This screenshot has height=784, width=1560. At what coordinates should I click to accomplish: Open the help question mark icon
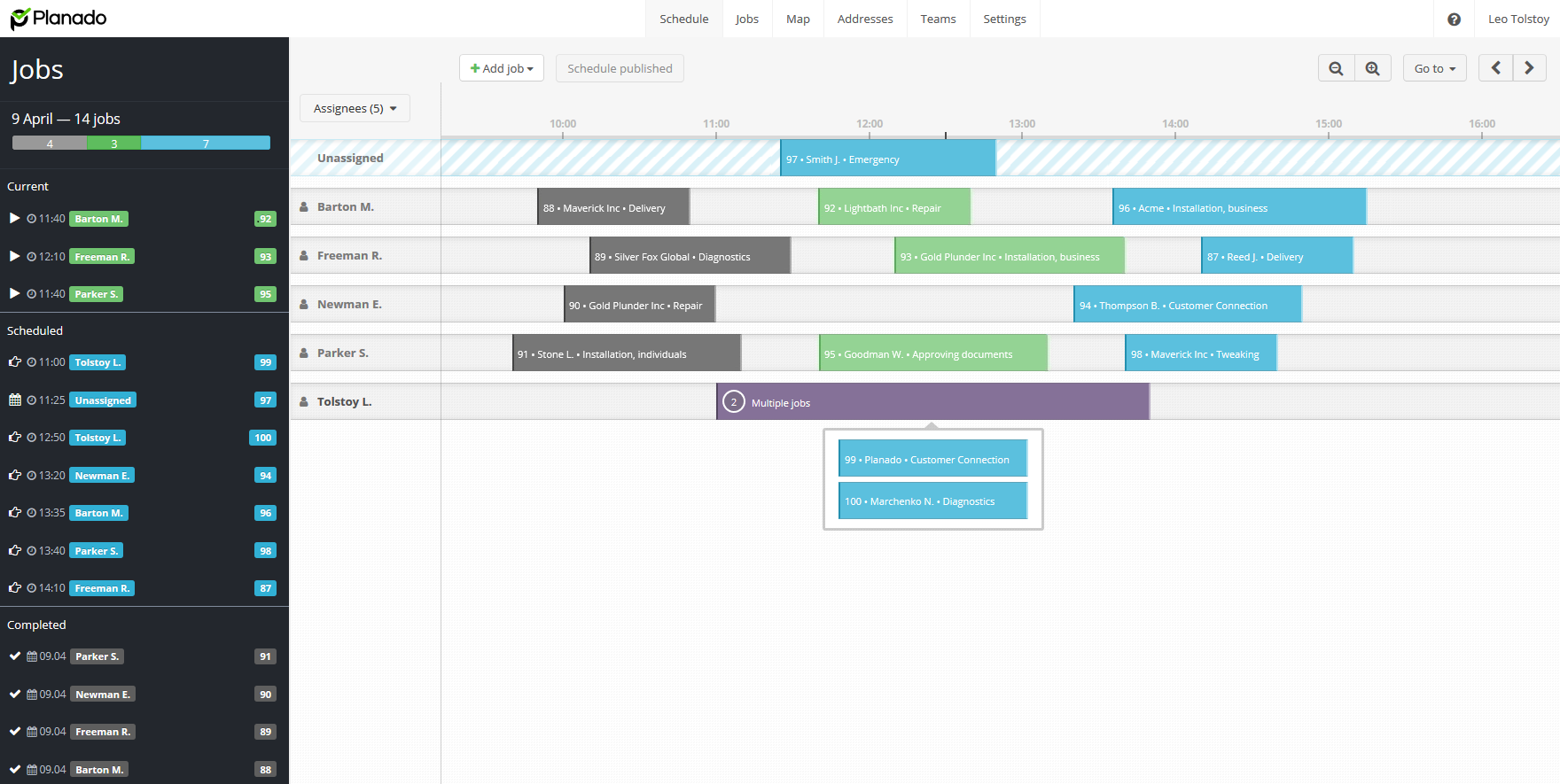(1454, 19)
